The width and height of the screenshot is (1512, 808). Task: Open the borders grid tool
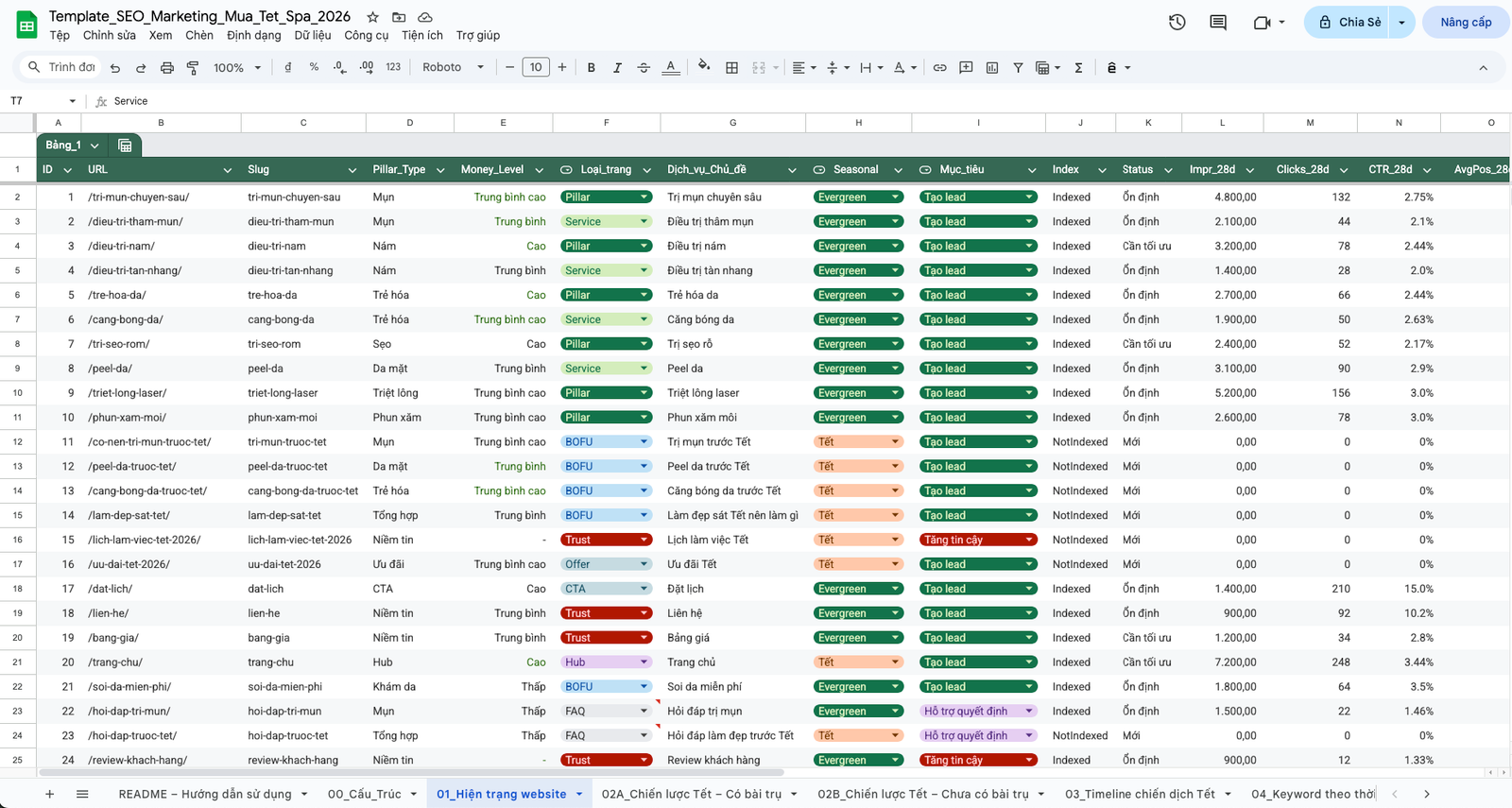731,67
